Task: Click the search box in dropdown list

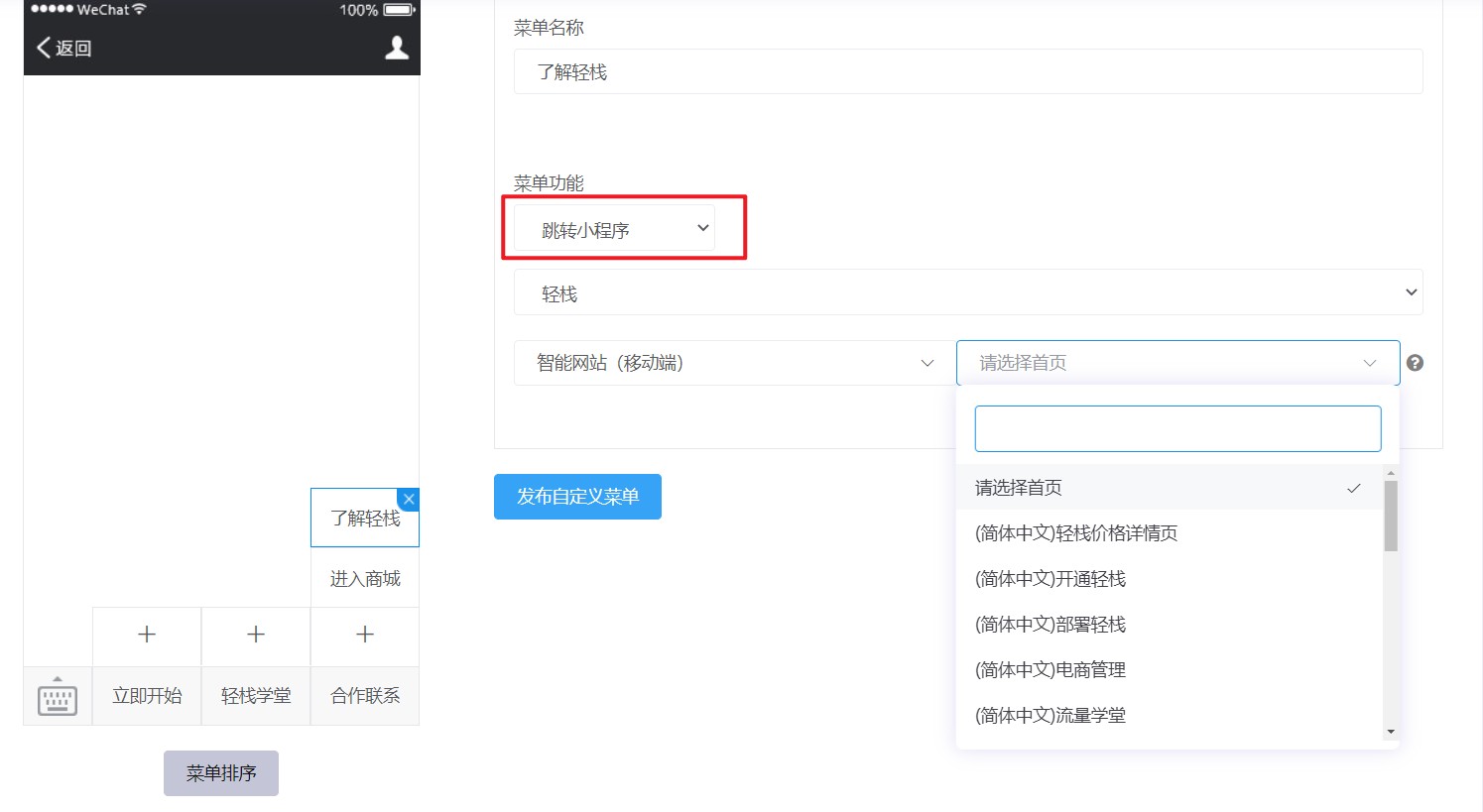Action: coord(1177,428)
